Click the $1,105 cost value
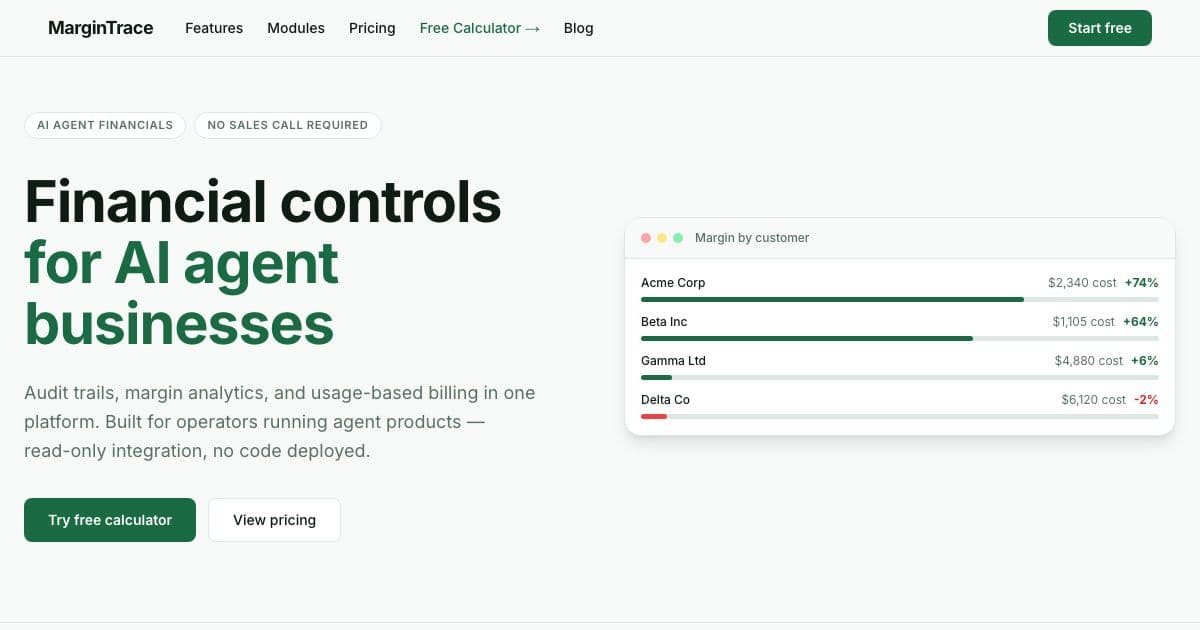Viewport: 1200px width, 630px height. pyautogui.click(x=1084, y=322)
